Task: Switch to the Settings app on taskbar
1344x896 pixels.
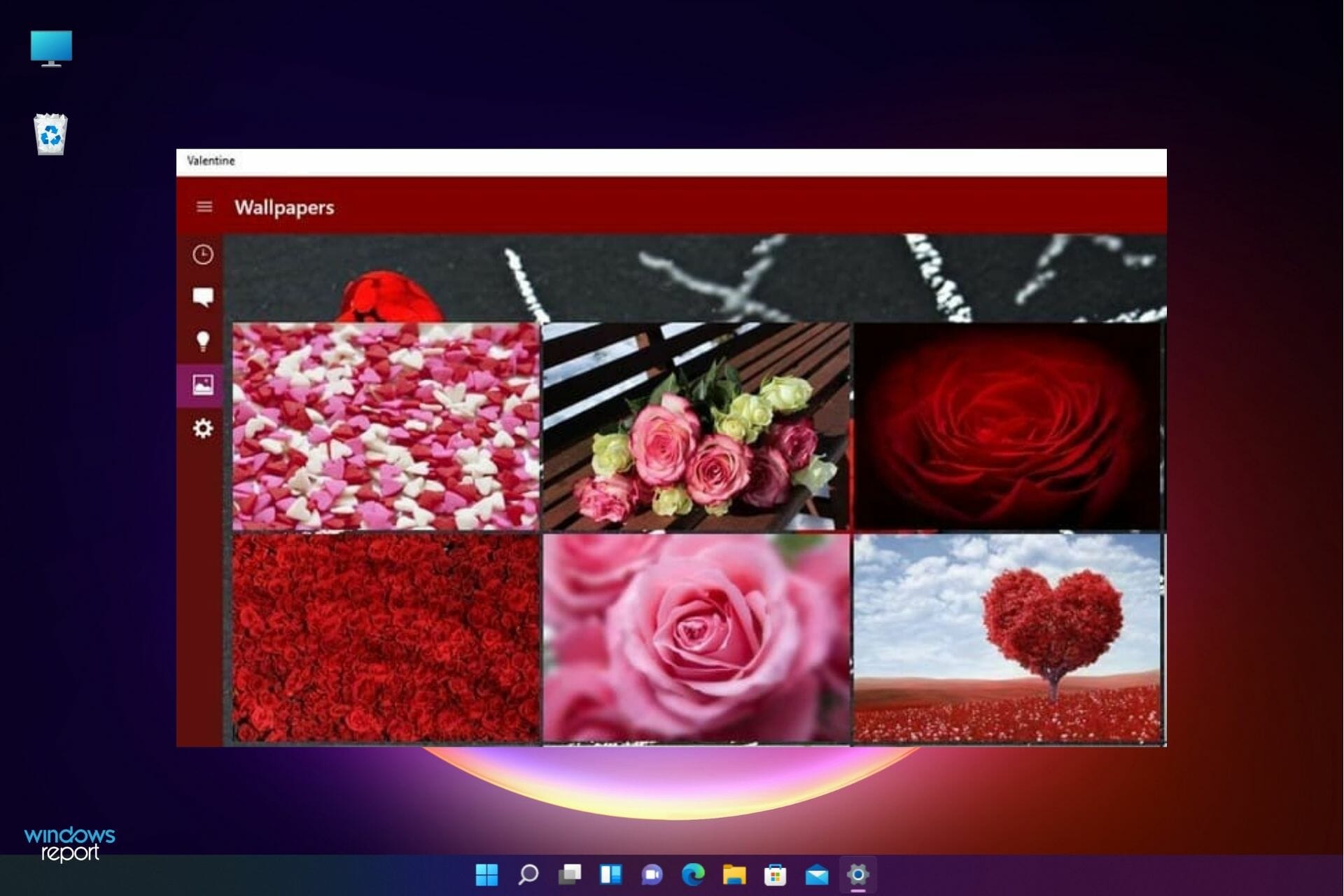Action: pos(858,874)
